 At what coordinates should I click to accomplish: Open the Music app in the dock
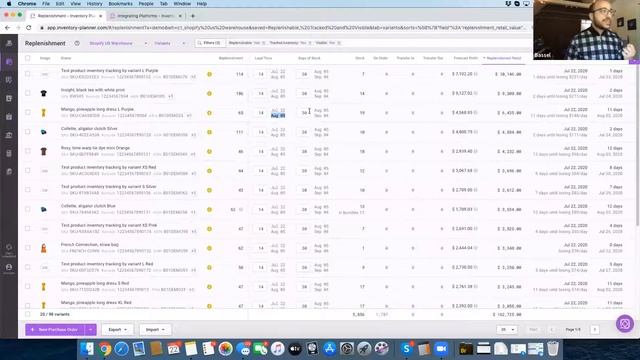point(278,349)
